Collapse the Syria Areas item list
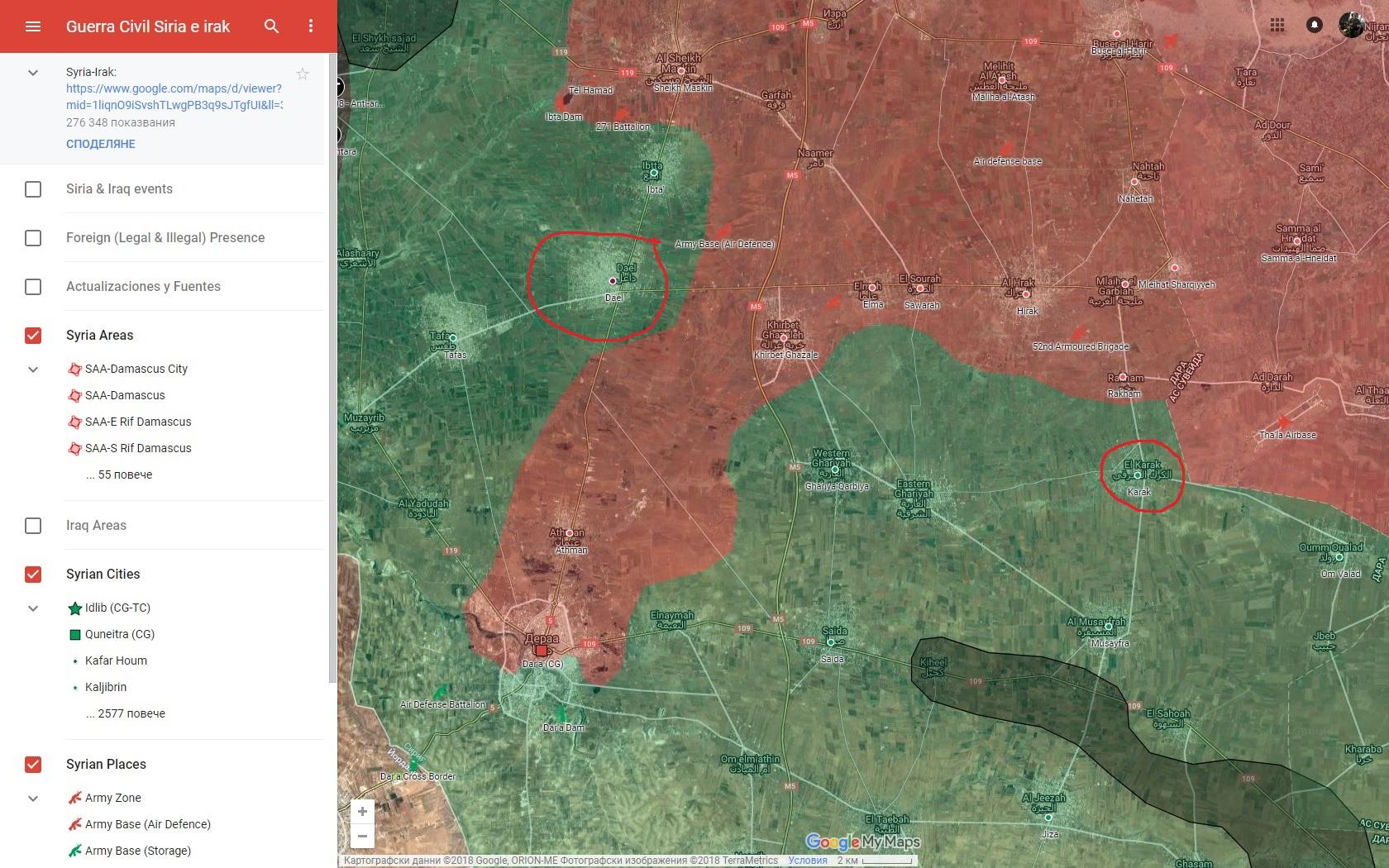This screenshot has height=868, width=1389. tap(33, 370)
